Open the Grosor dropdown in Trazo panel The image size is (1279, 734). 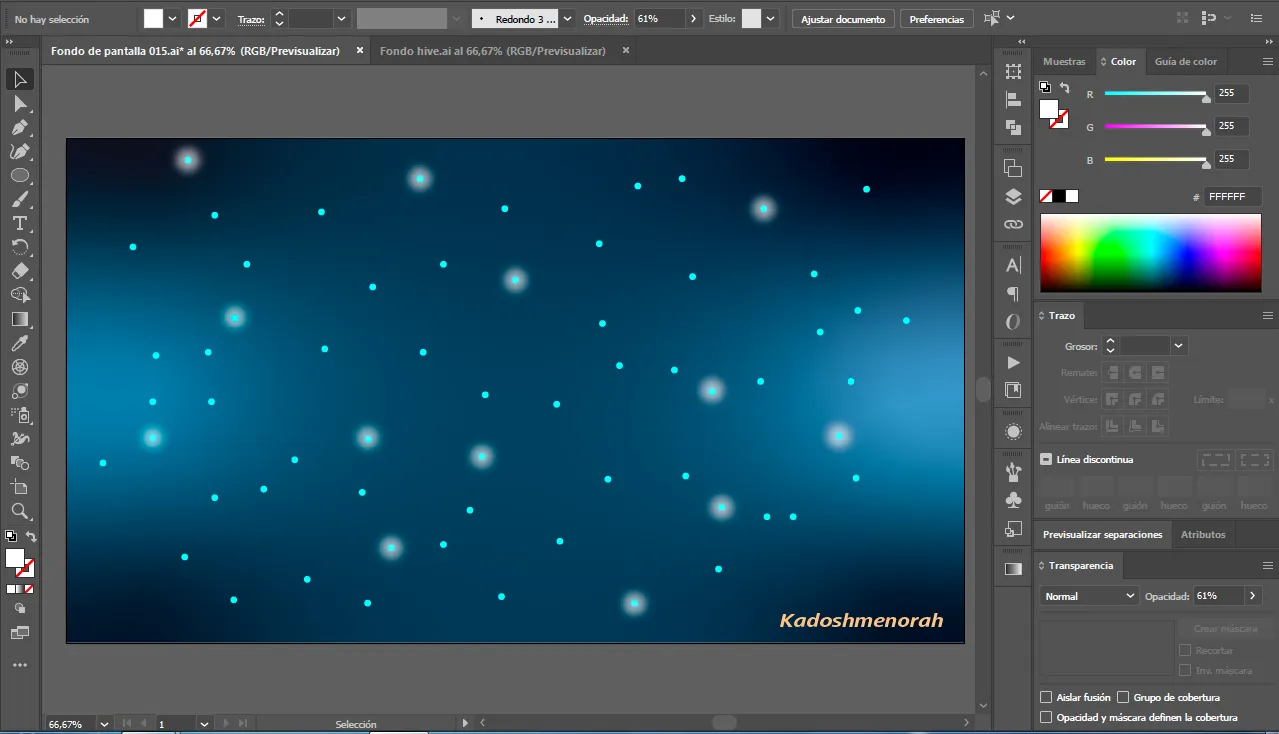pos(1178,346)
